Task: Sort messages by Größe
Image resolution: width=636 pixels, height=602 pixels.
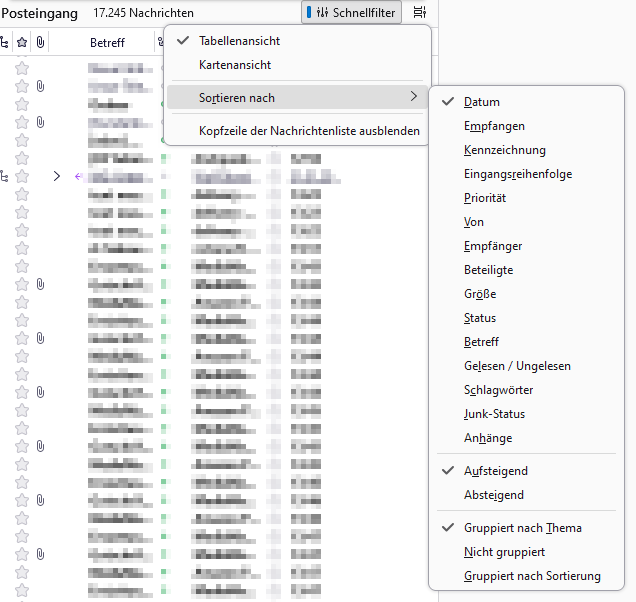Action: pos(480,294)
